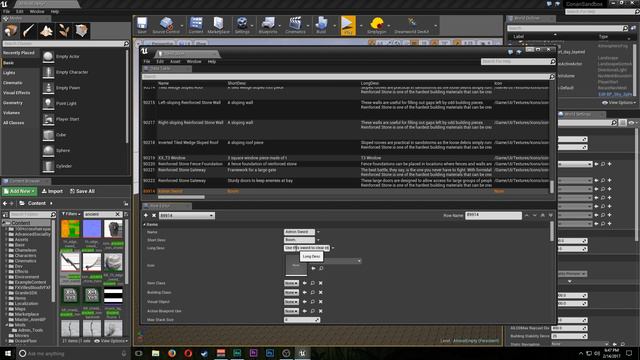The image size is (640, 360).
Task: Click the Dreamworld DevKit toolbar icon
Action: [411, 25]
